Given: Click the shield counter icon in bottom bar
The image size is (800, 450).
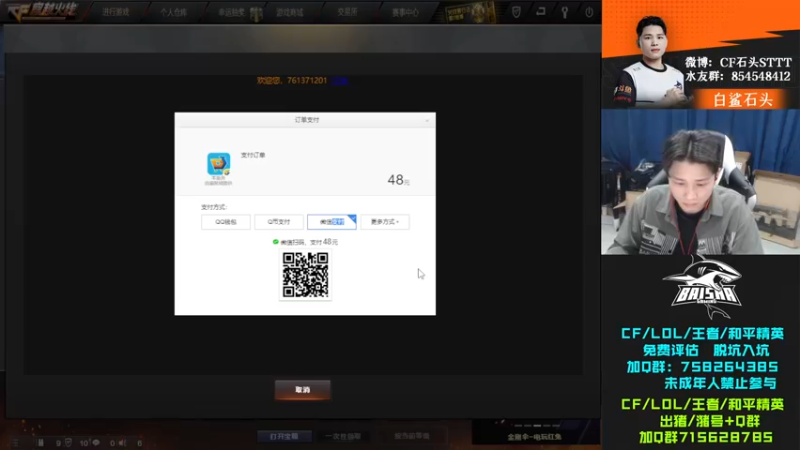Looking at the screenshot, I should pyautogui.click(x=68, y=443).
